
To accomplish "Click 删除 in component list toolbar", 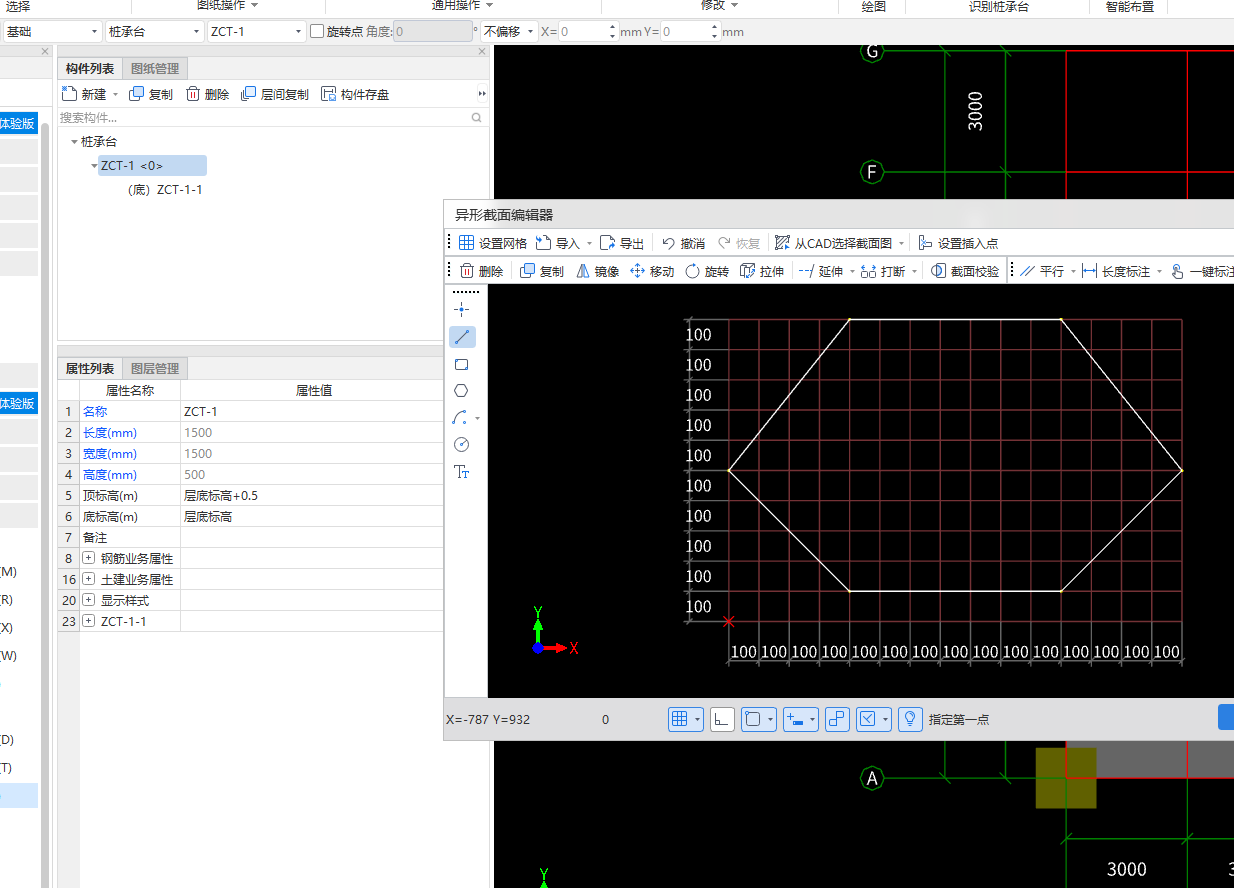I will (207, 94).
